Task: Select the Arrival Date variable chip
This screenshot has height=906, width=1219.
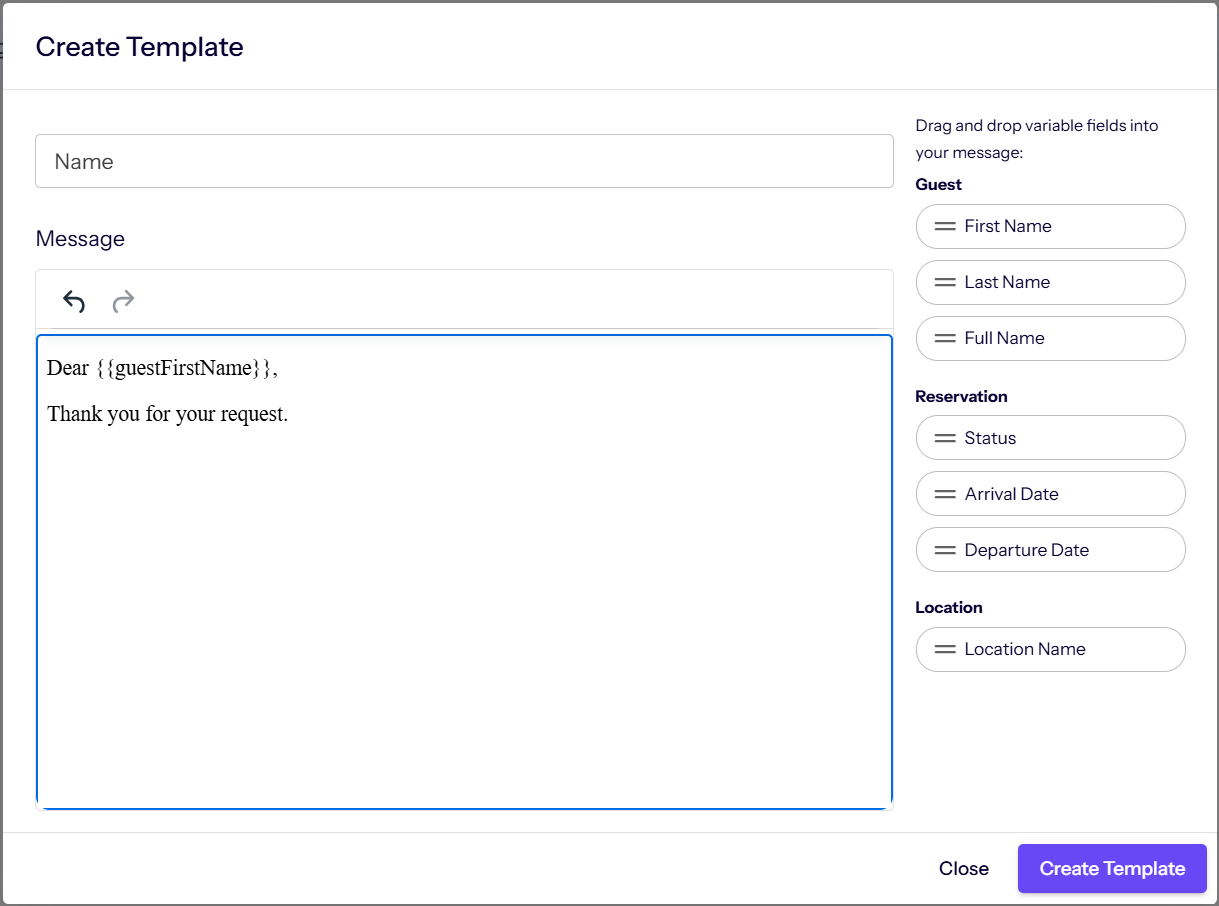Action: click(1050, 494)
